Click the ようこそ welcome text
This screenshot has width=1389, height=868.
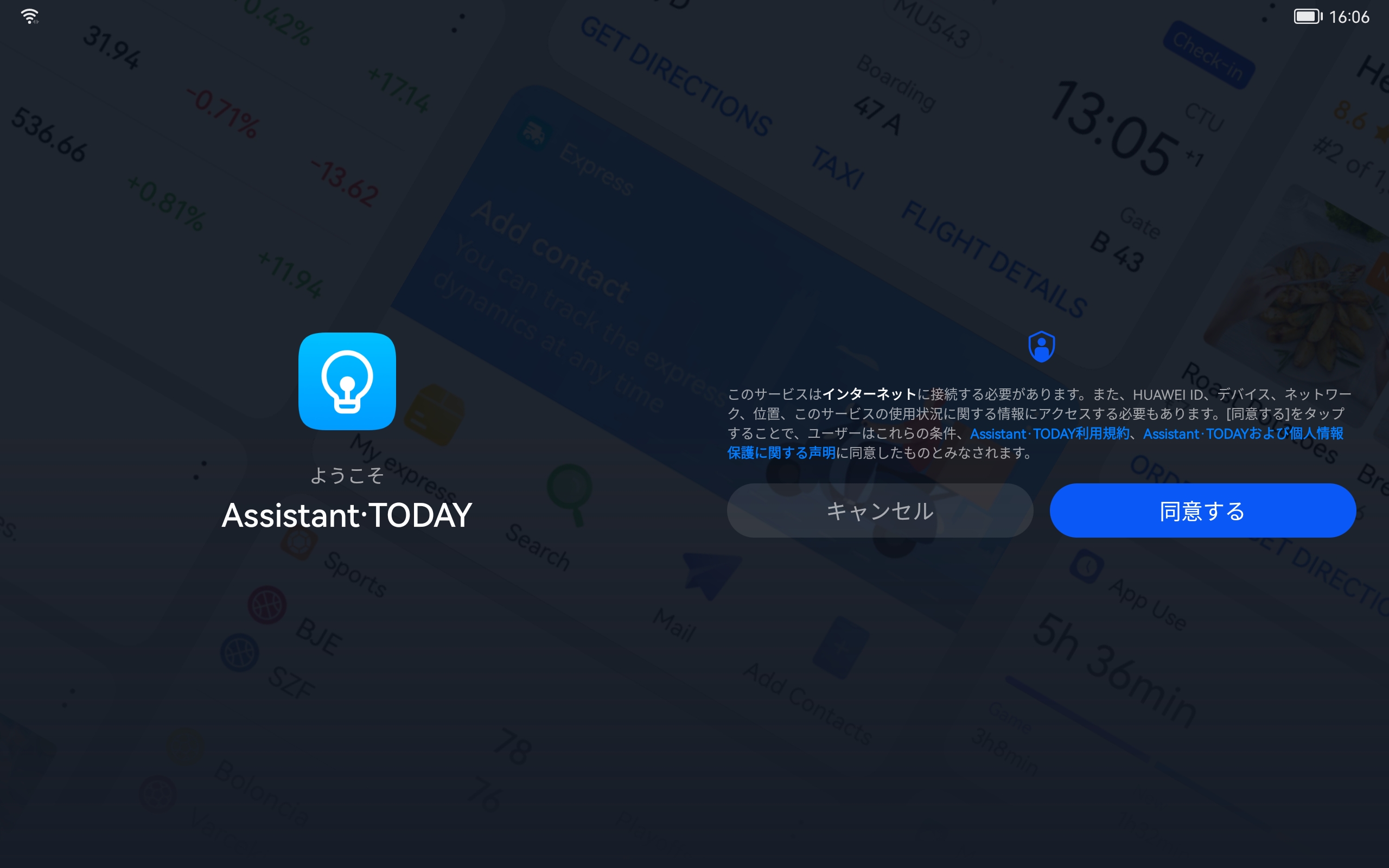pyautogui.click(x=347, y=475)
